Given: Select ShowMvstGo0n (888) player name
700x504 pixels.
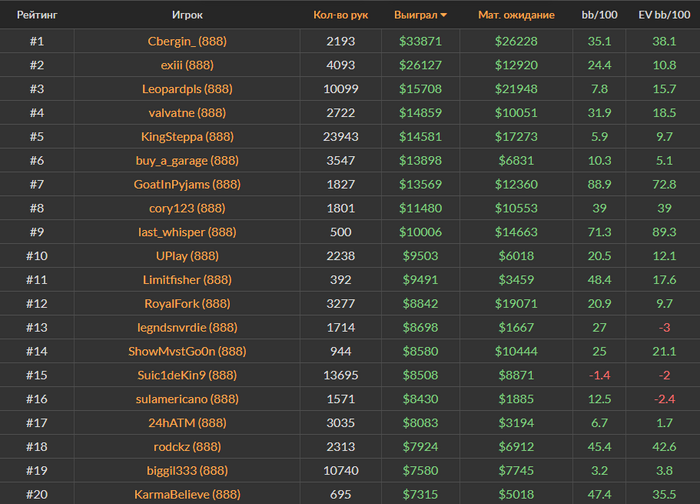Looking at the screenshot, I should coord(187,351).
